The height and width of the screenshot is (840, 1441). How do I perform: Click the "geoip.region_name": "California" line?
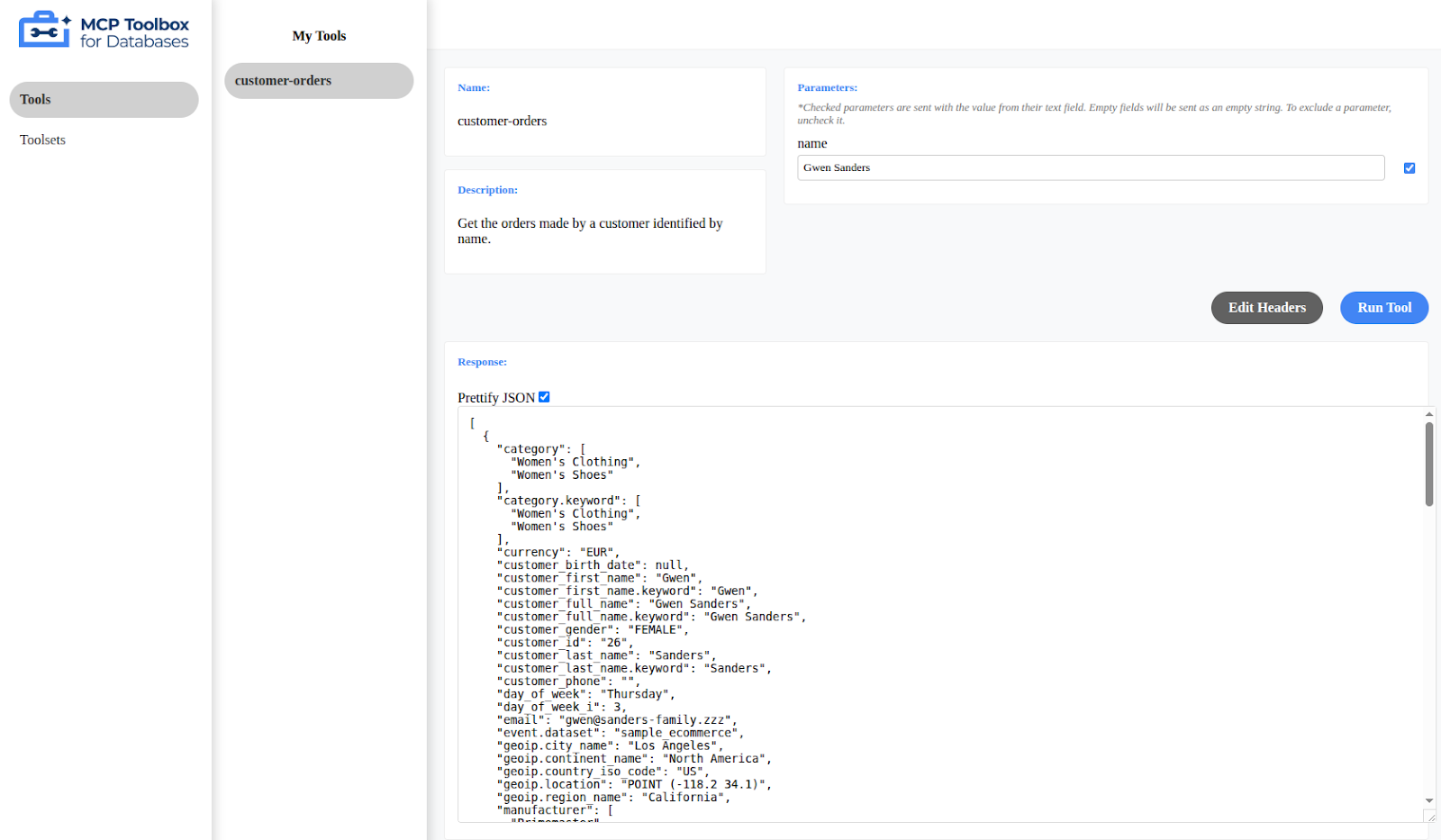pyautogui.click(x=613, y=798)
